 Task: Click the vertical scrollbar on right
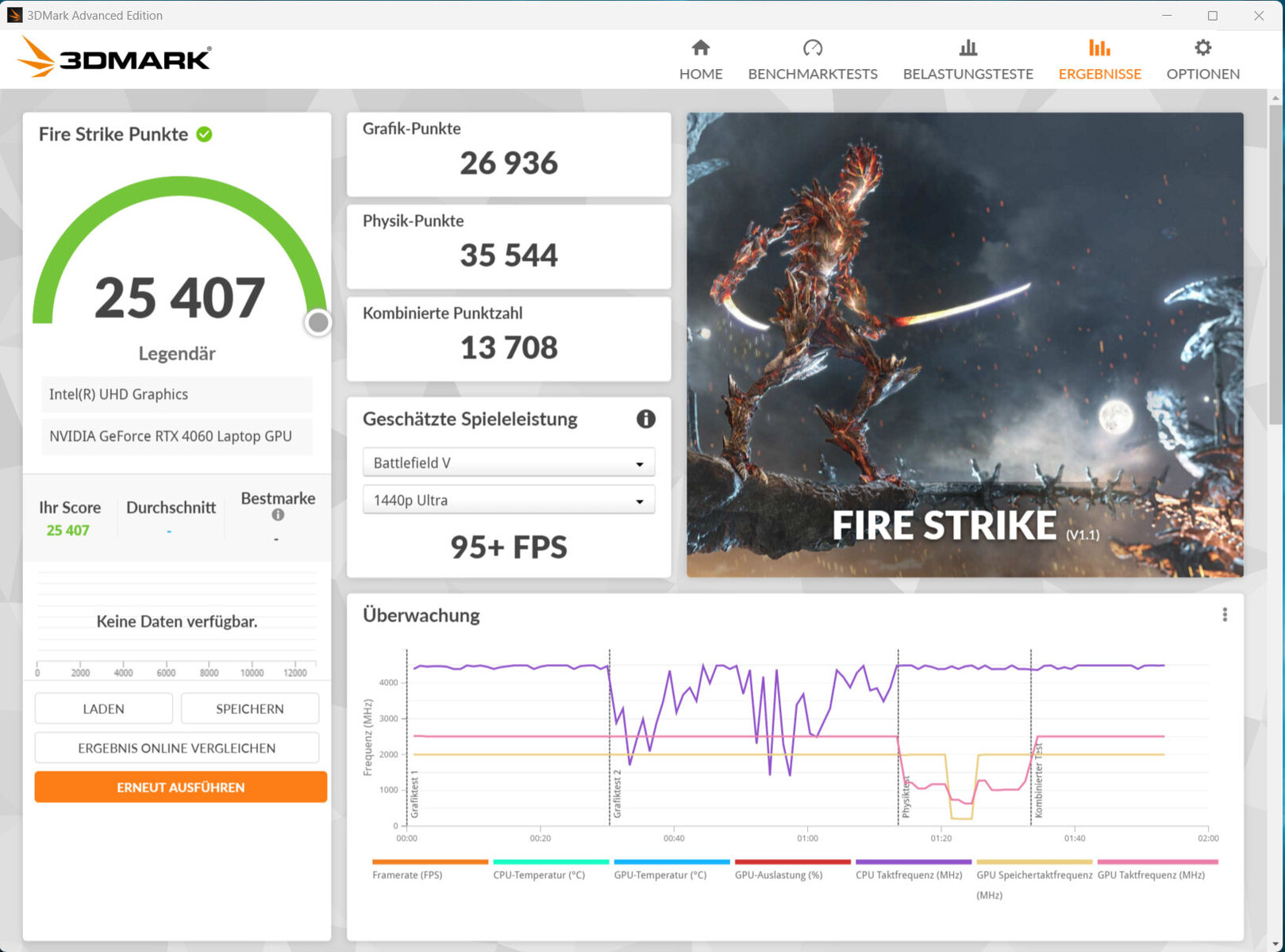pos(1275,264)
